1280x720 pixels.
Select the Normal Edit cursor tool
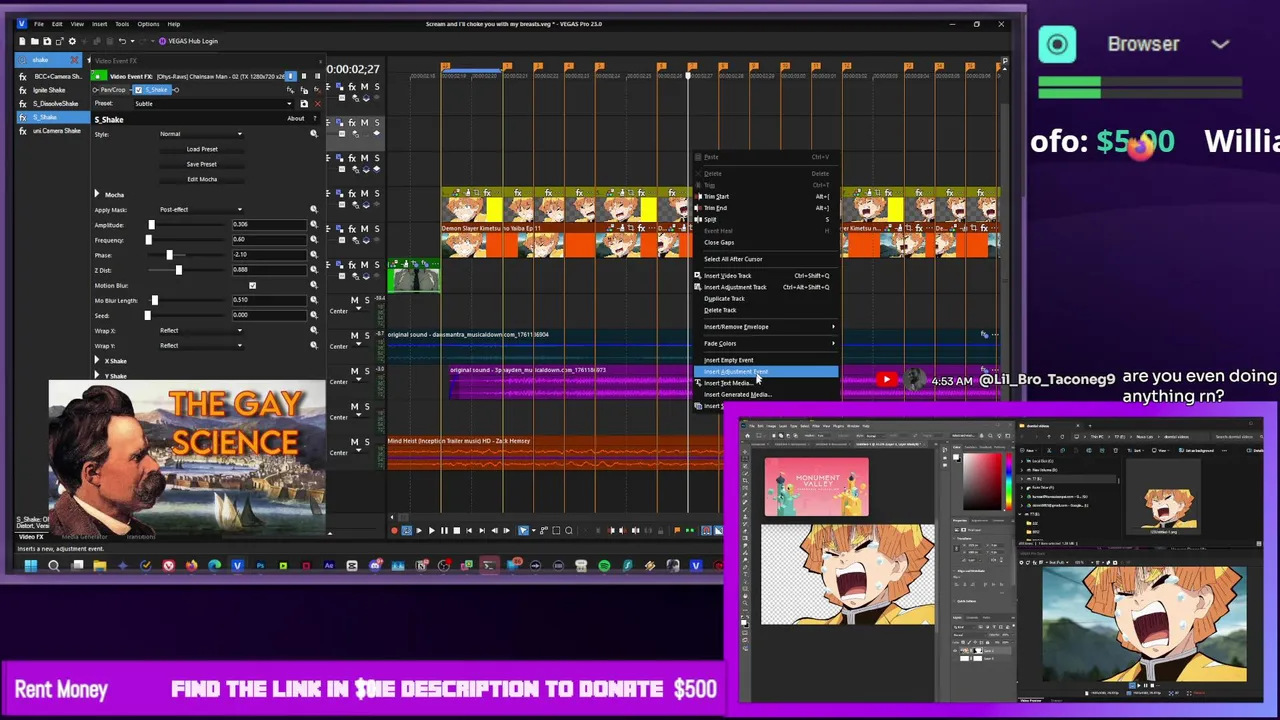coord(523,531)
